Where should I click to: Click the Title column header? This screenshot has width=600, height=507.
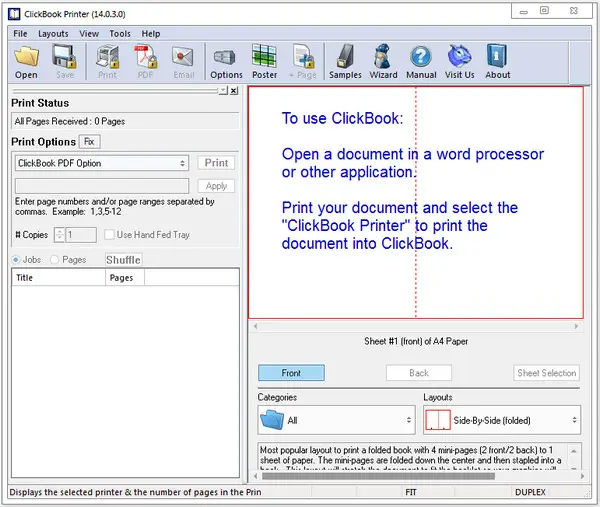(x=59, y=278)
